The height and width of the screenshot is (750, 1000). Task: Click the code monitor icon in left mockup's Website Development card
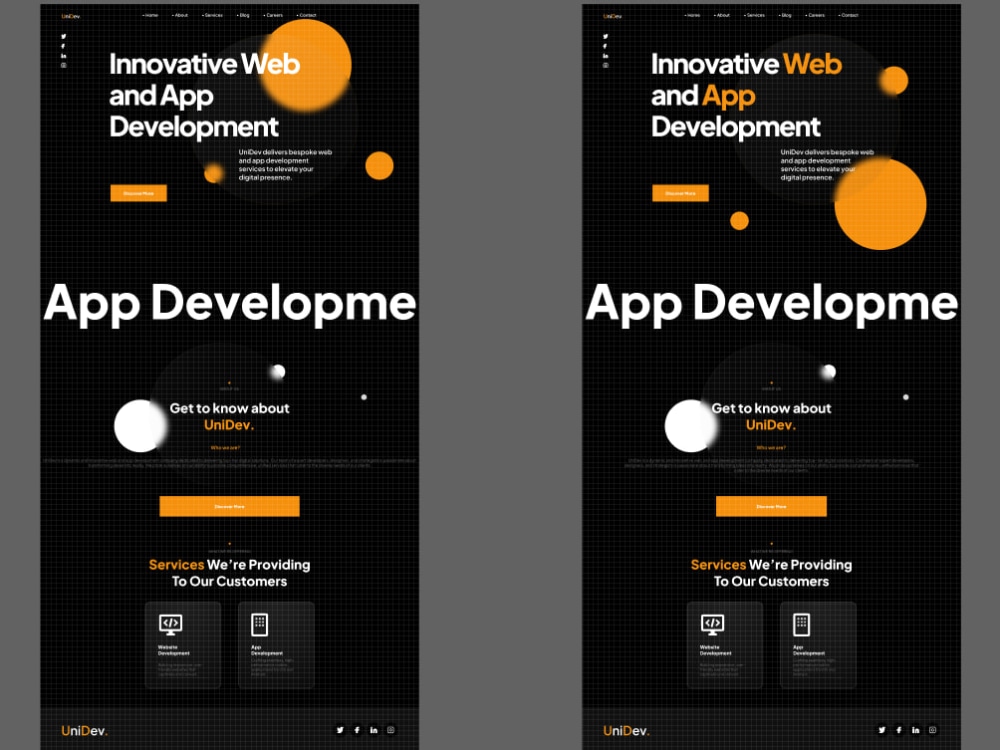coord(170,624)
